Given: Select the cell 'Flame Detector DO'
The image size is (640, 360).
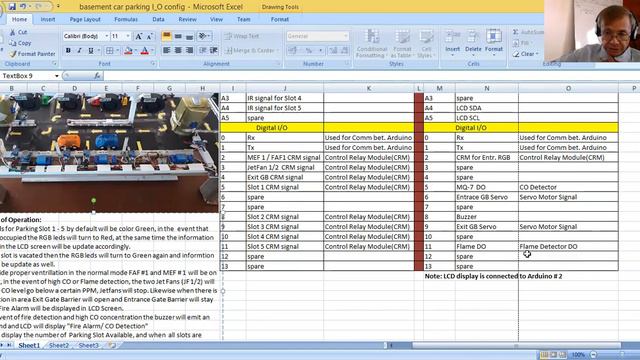Looking at the screenshot, I should point(568,247).
